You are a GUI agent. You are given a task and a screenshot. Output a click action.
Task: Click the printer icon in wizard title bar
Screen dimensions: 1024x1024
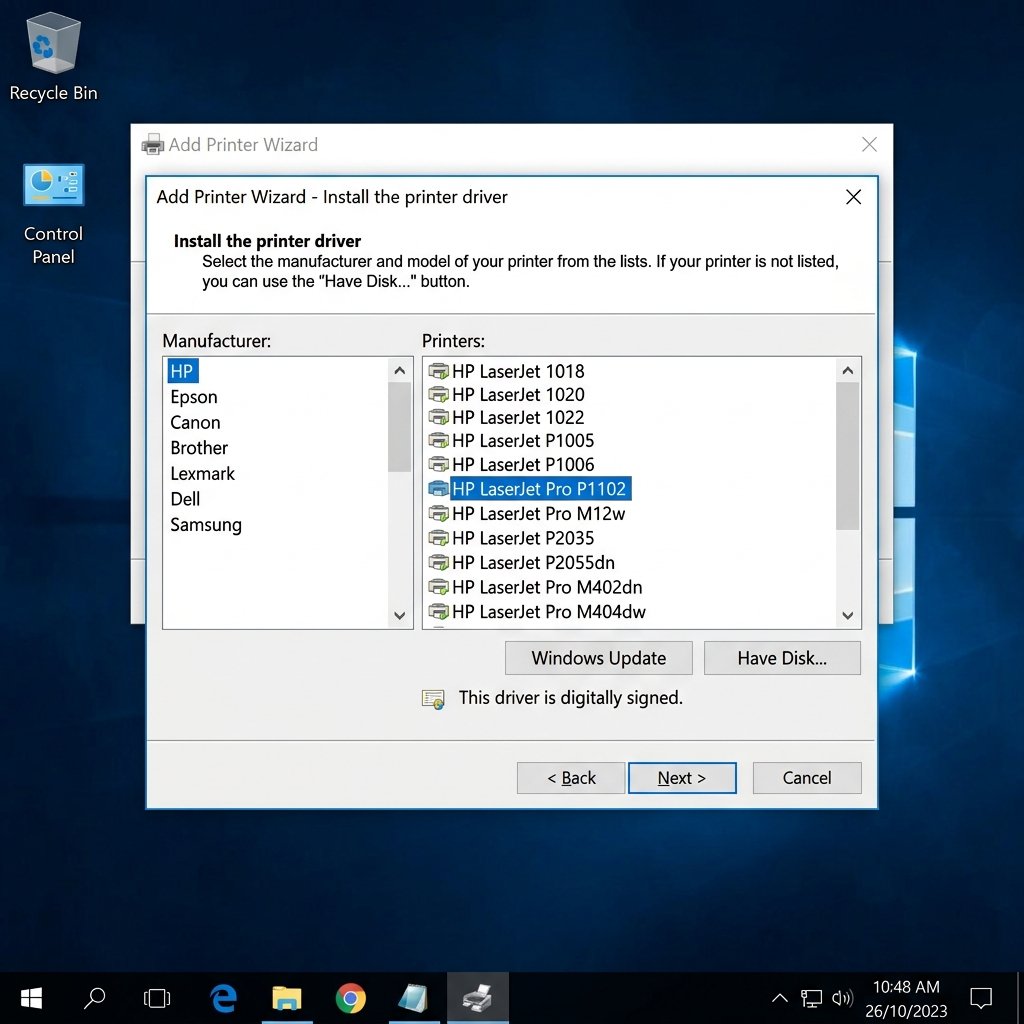tap(153, 144)
